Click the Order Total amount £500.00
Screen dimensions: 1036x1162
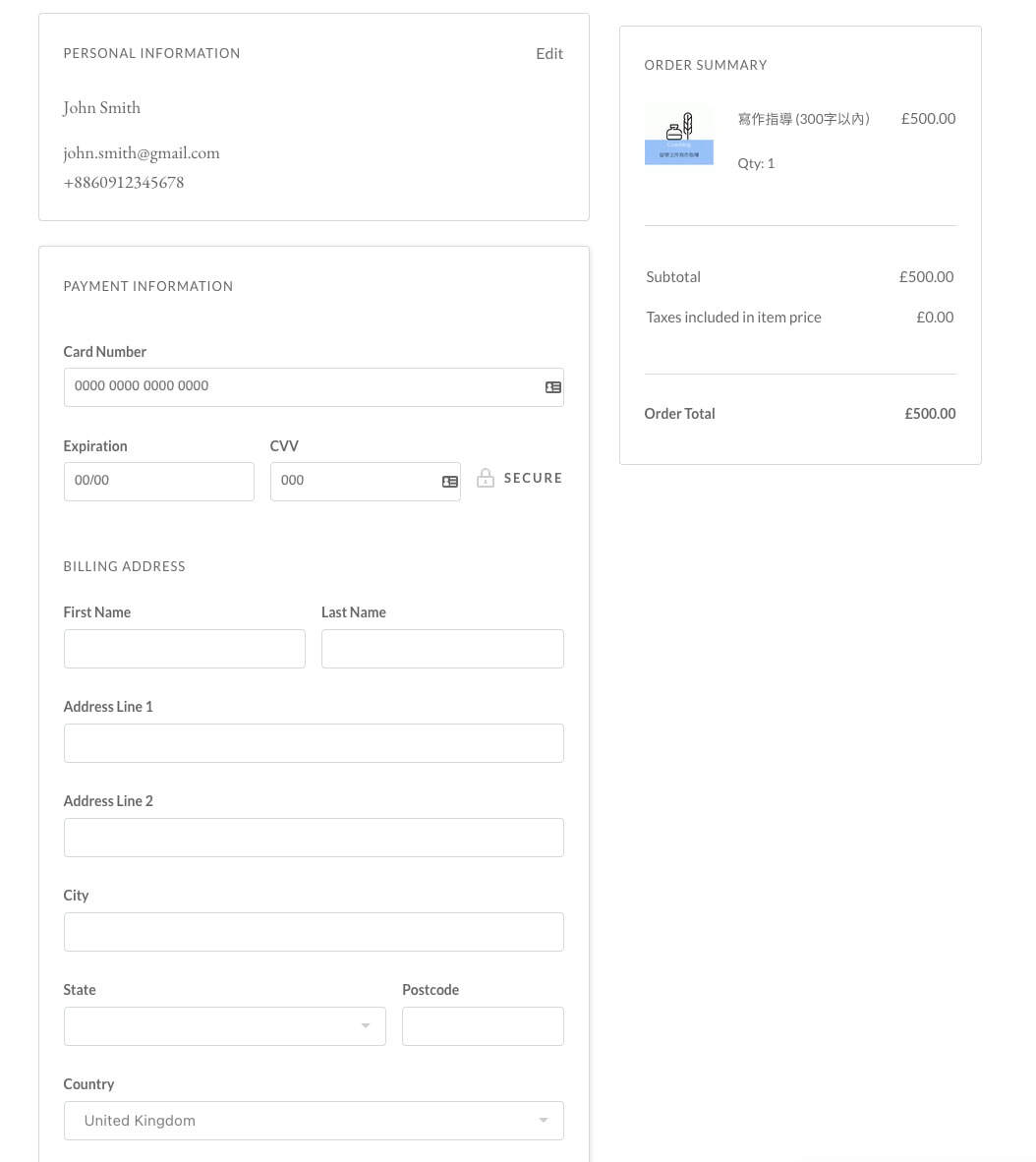coord(930,414)
